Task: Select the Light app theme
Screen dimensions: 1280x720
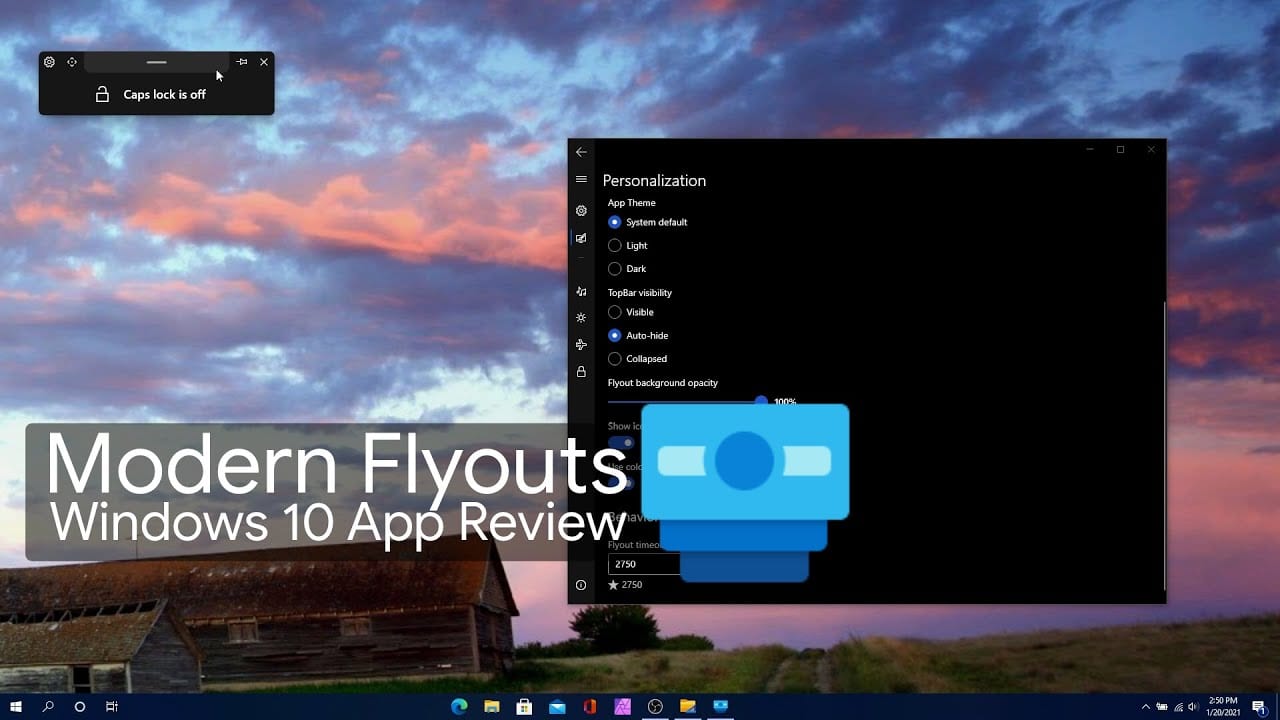Action: (x=628, y=245)
